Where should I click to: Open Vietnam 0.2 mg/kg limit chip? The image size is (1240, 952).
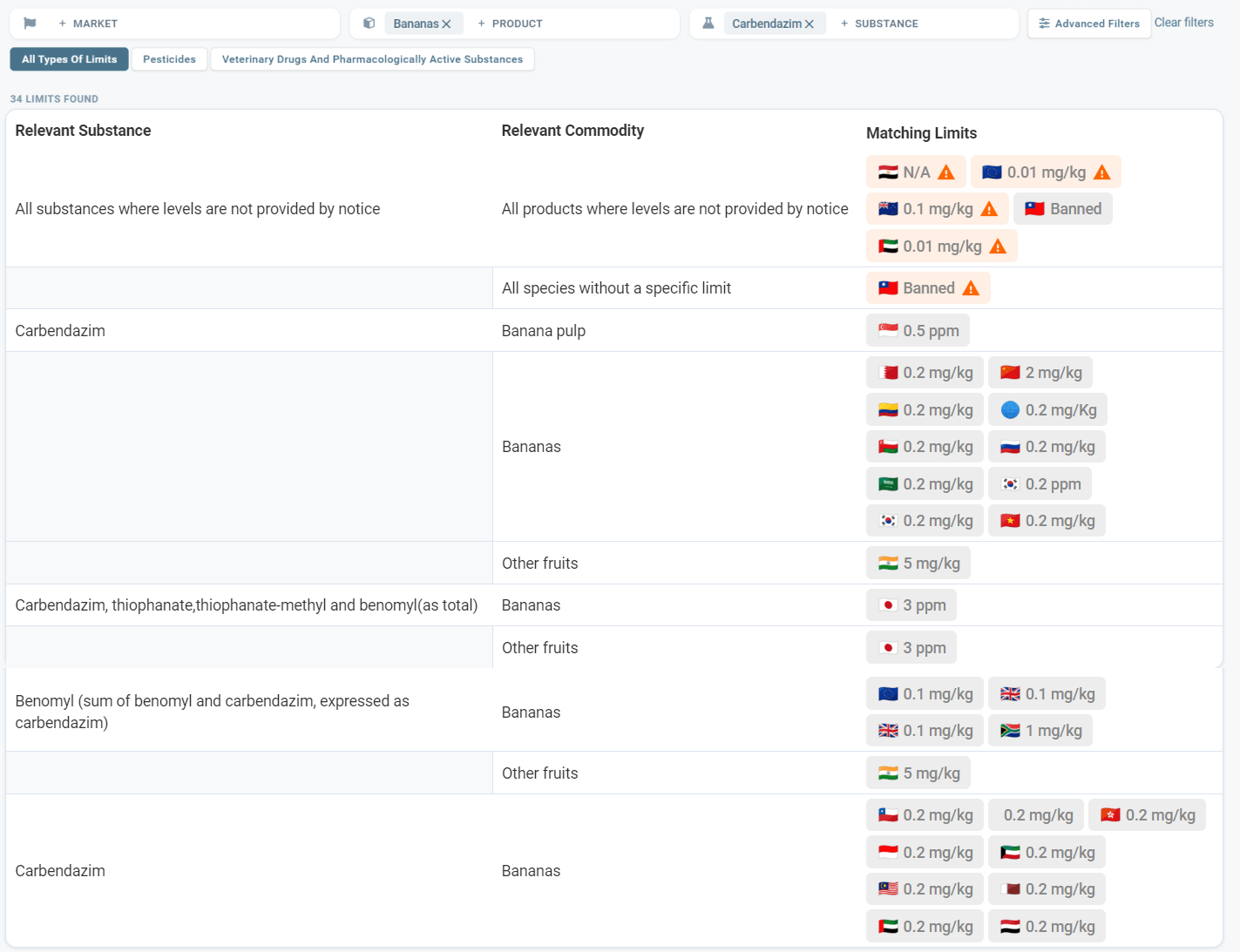click(x=1047, y=521)
